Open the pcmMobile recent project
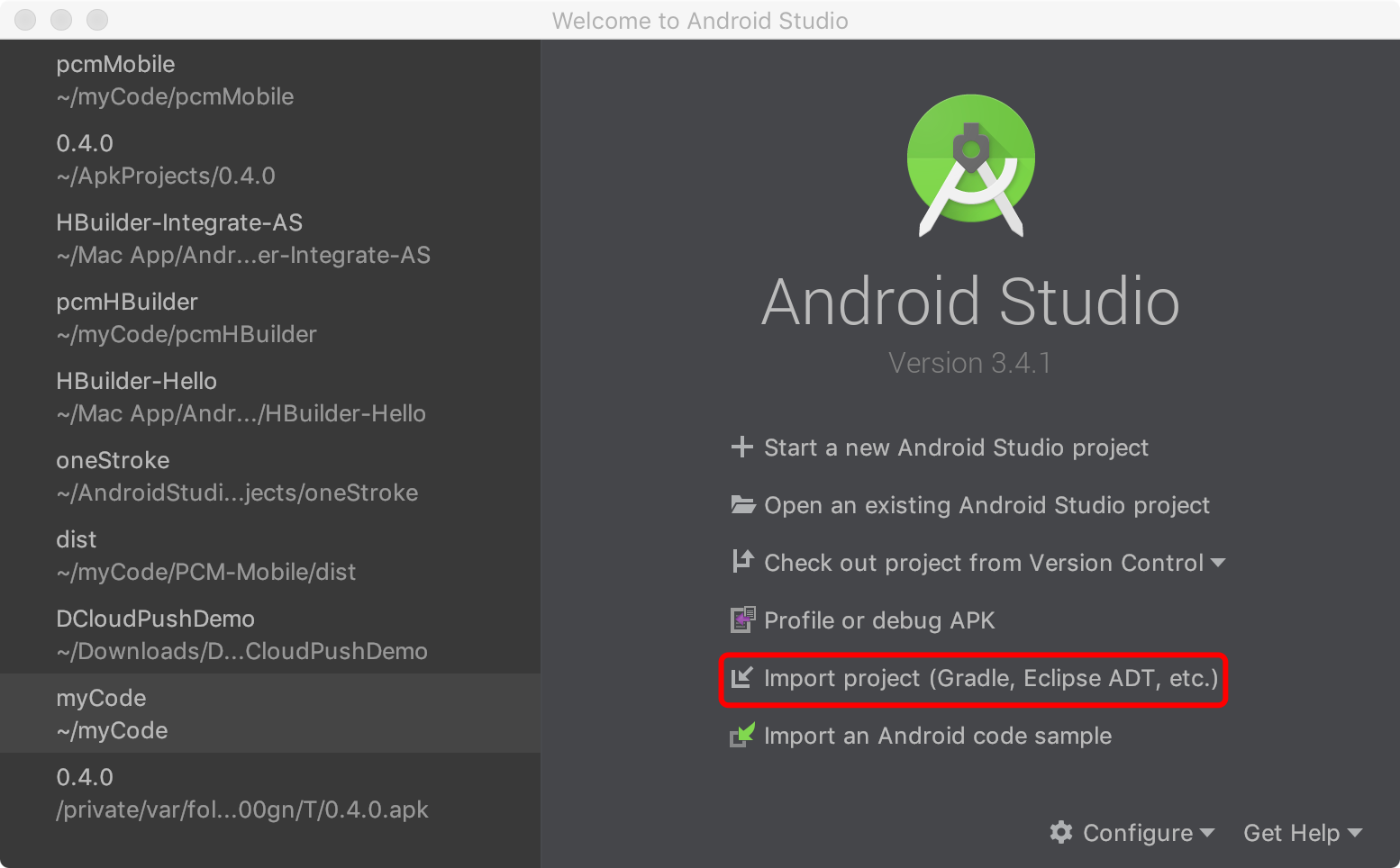Screen dimensions: 1400x868 [x=270, y=80]
